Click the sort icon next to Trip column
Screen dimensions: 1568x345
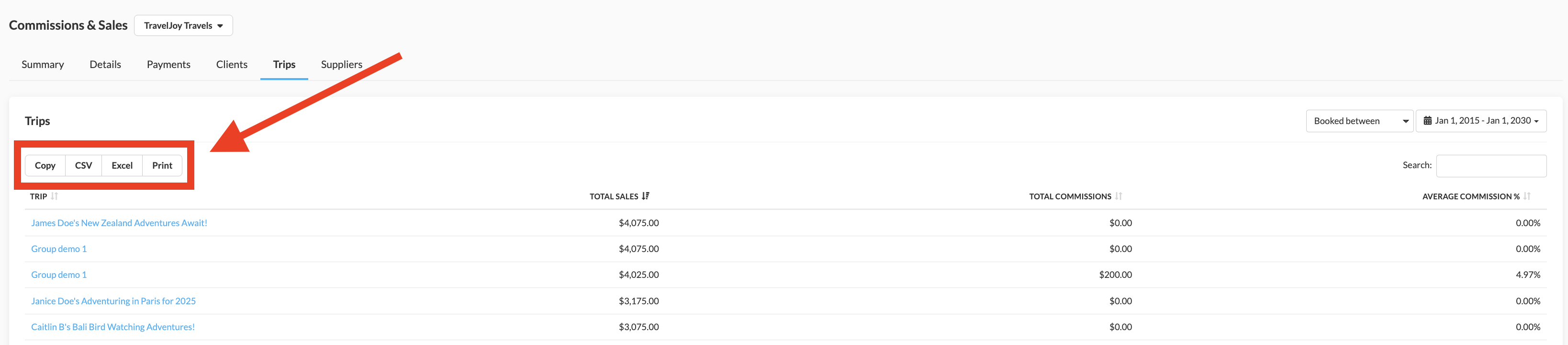coord(55,196)
